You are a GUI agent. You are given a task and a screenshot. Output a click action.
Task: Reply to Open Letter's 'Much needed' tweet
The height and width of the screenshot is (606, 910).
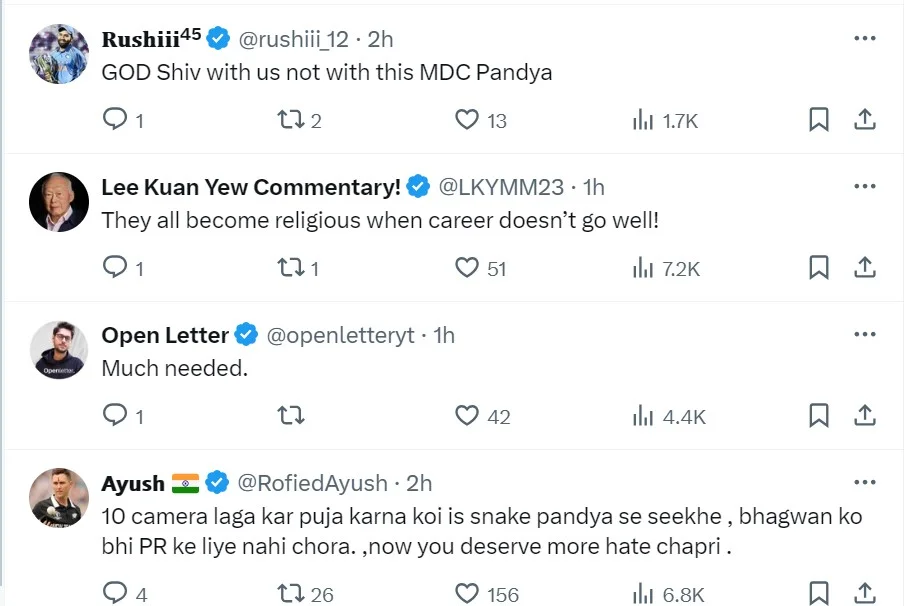coord(116,415)
